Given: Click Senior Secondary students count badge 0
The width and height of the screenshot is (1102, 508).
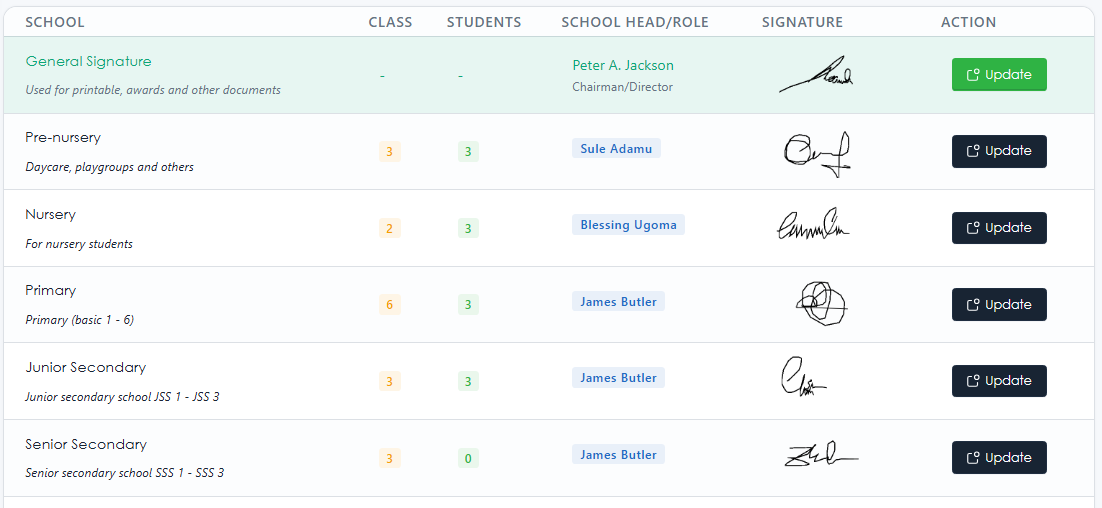Looking at the screenshot, I should click(468, 458).
